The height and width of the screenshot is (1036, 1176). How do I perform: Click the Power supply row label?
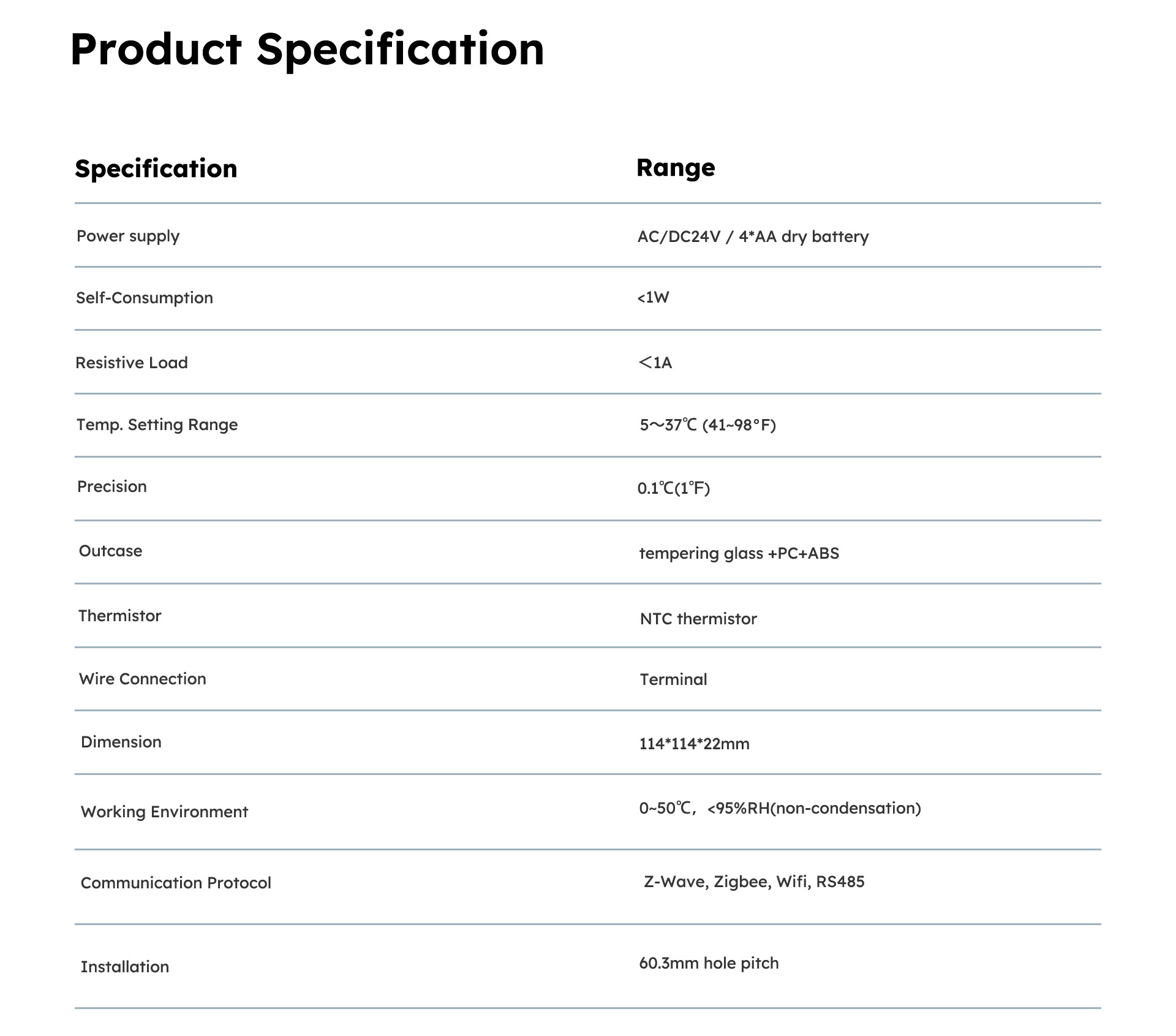click(x=128, y=236)
